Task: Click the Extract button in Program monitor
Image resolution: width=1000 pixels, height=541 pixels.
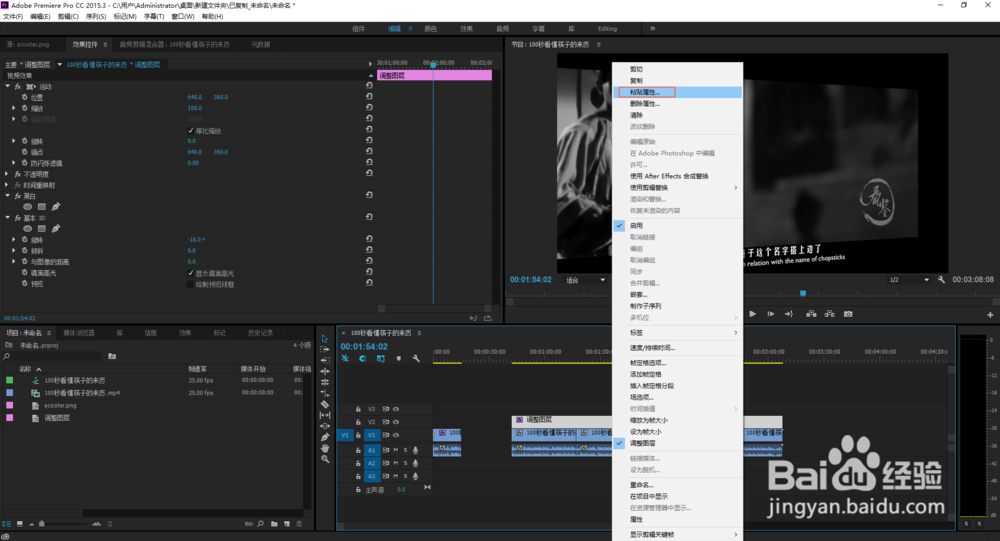Action: (829, 314)
